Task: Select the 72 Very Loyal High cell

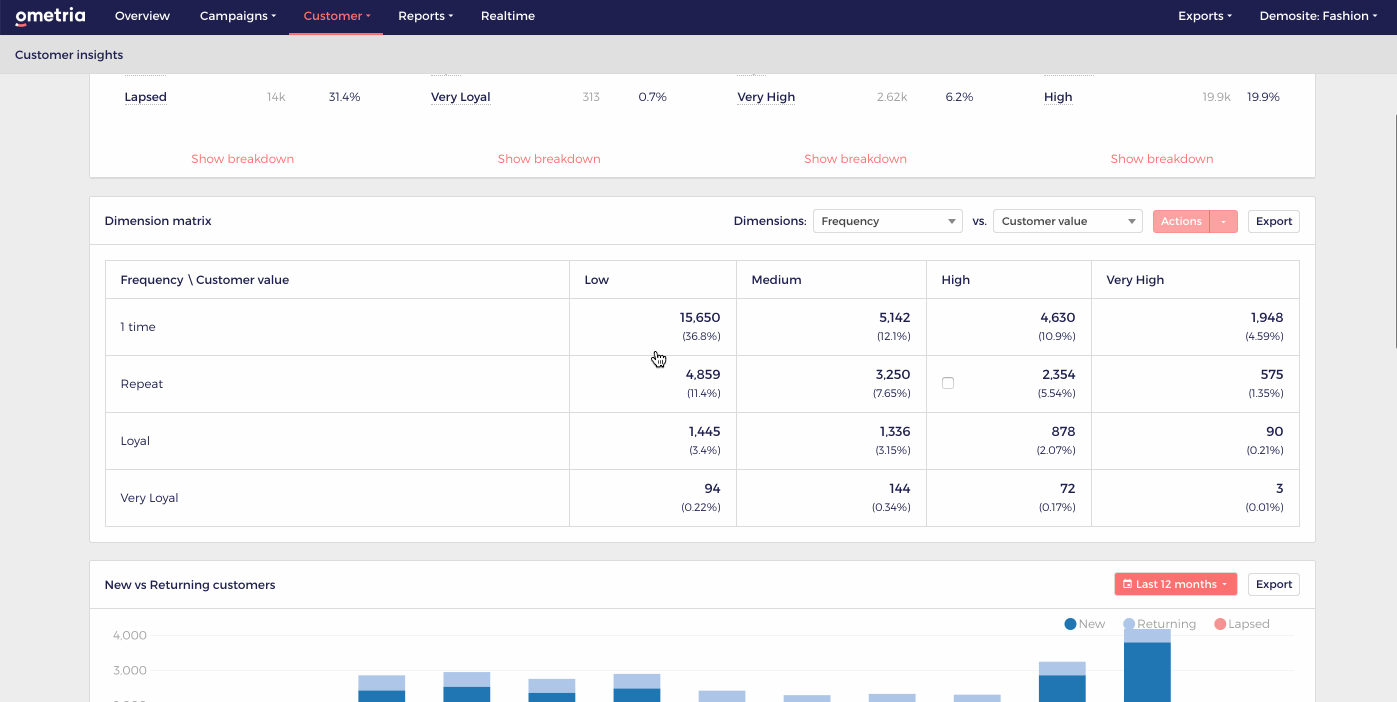Action: point(1009,498)
